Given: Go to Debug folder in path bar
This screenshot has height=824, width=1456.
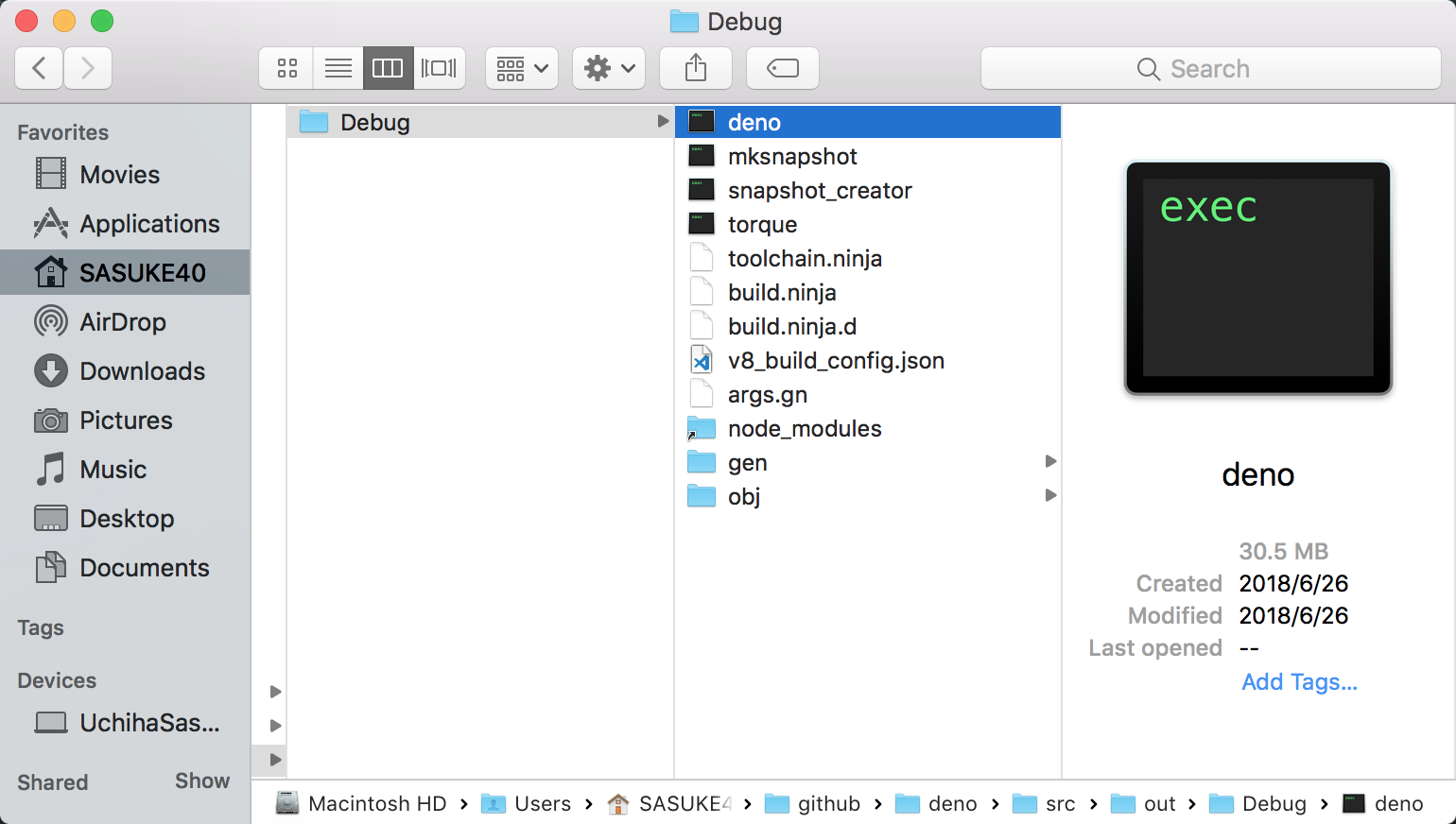Looking at the screenshot, I should coord(1257,803).
